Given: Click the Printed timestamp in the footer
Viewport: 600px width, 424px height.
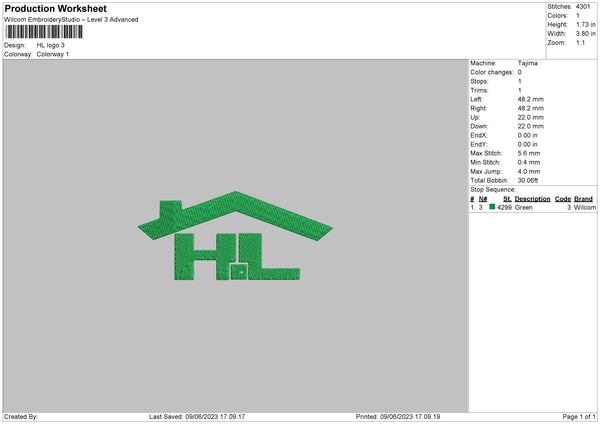Looking at the screenshot, I should pos(398,417).
